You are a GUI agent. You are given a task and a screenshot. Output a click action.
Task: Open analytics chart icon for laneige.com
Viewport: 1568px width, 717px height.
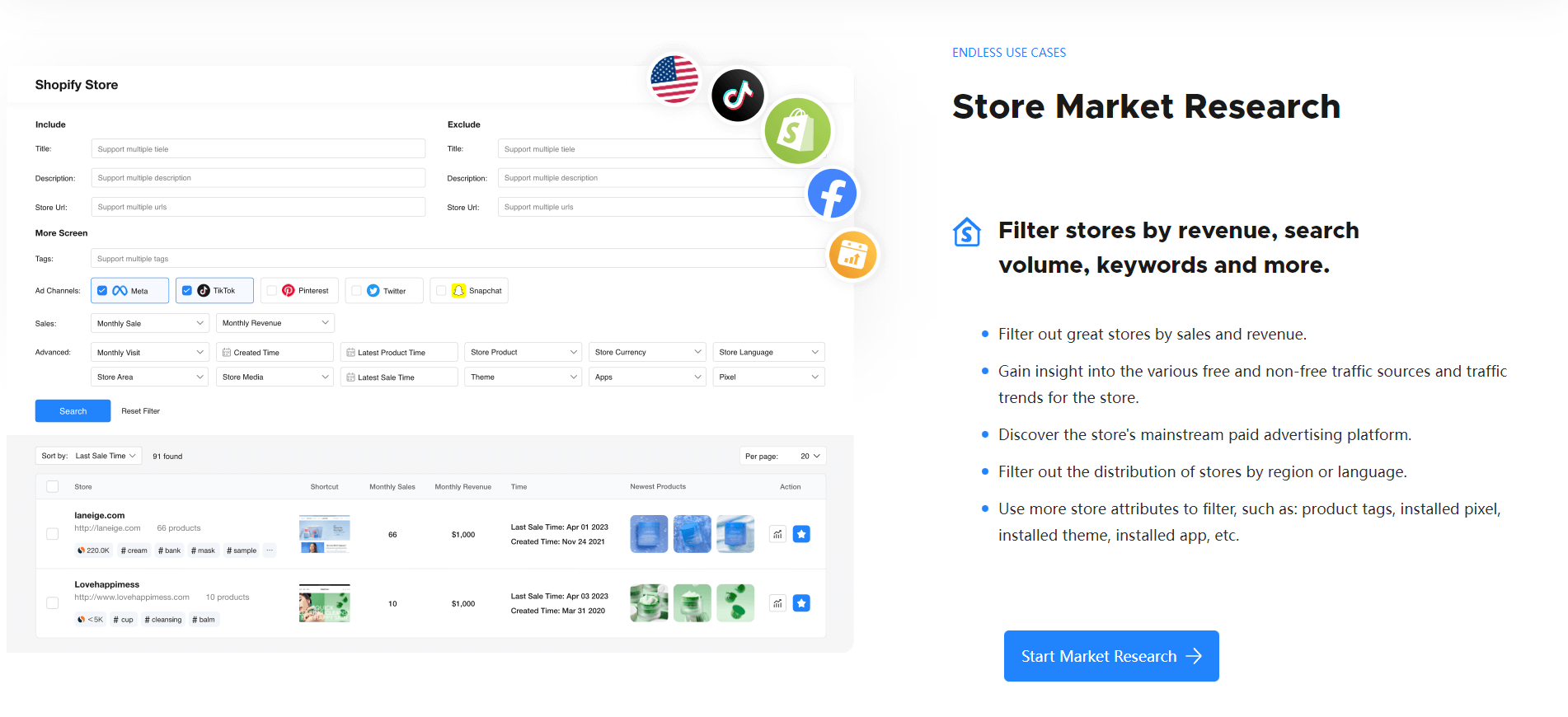pos(777,534)
